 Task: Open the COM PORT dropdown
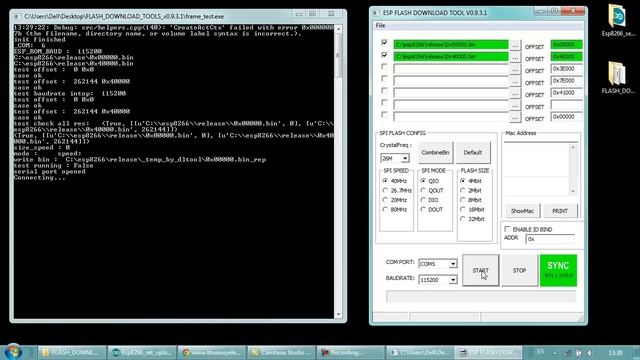pos(453,264)
